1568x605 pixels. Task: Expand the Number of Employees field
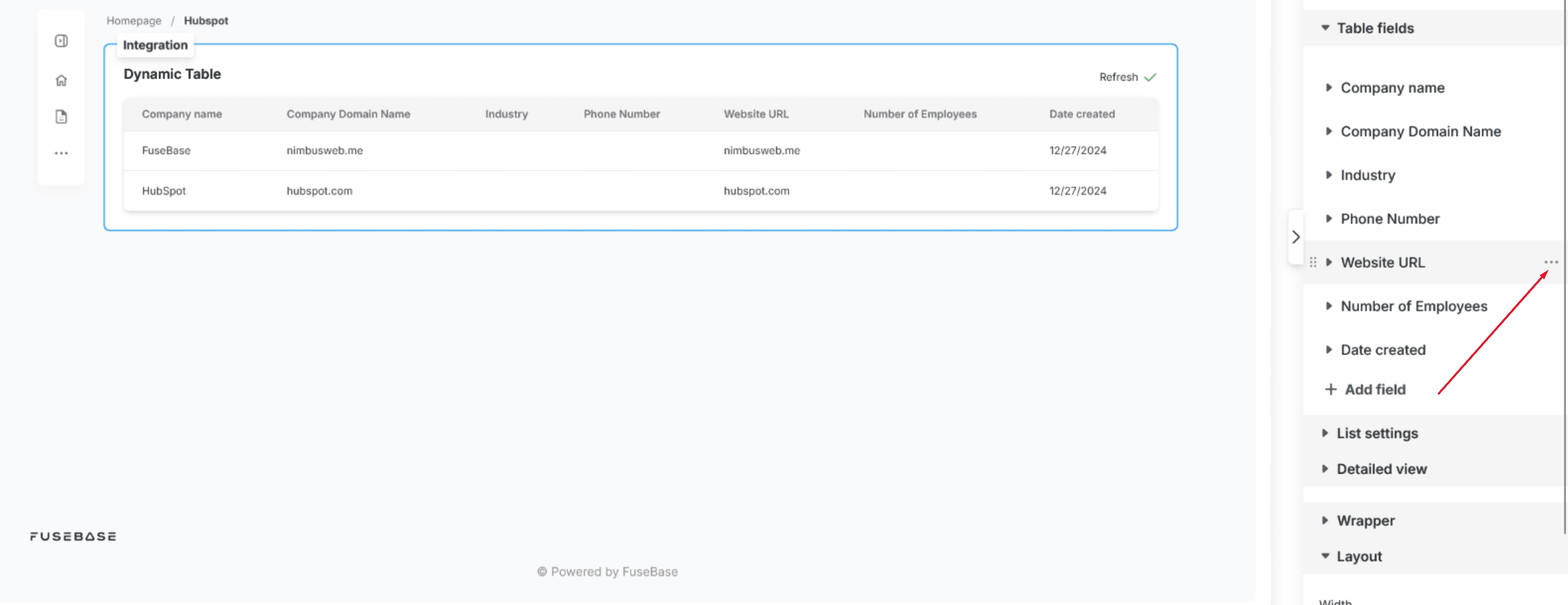coord(1328,306)
